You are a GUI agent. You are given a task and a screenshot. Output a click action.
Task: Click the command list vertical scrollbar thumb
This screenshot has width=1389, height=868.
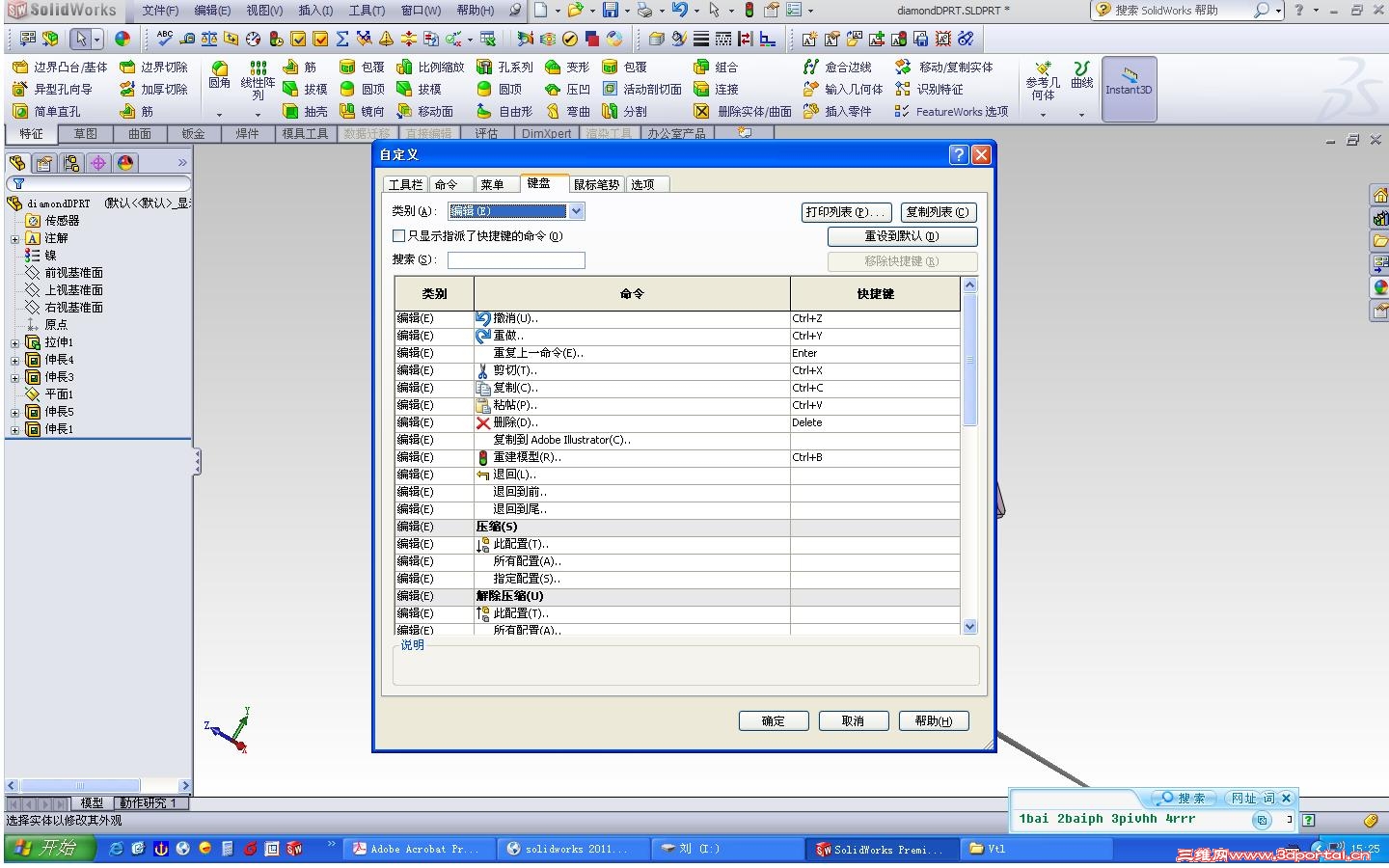coord(970,359)
